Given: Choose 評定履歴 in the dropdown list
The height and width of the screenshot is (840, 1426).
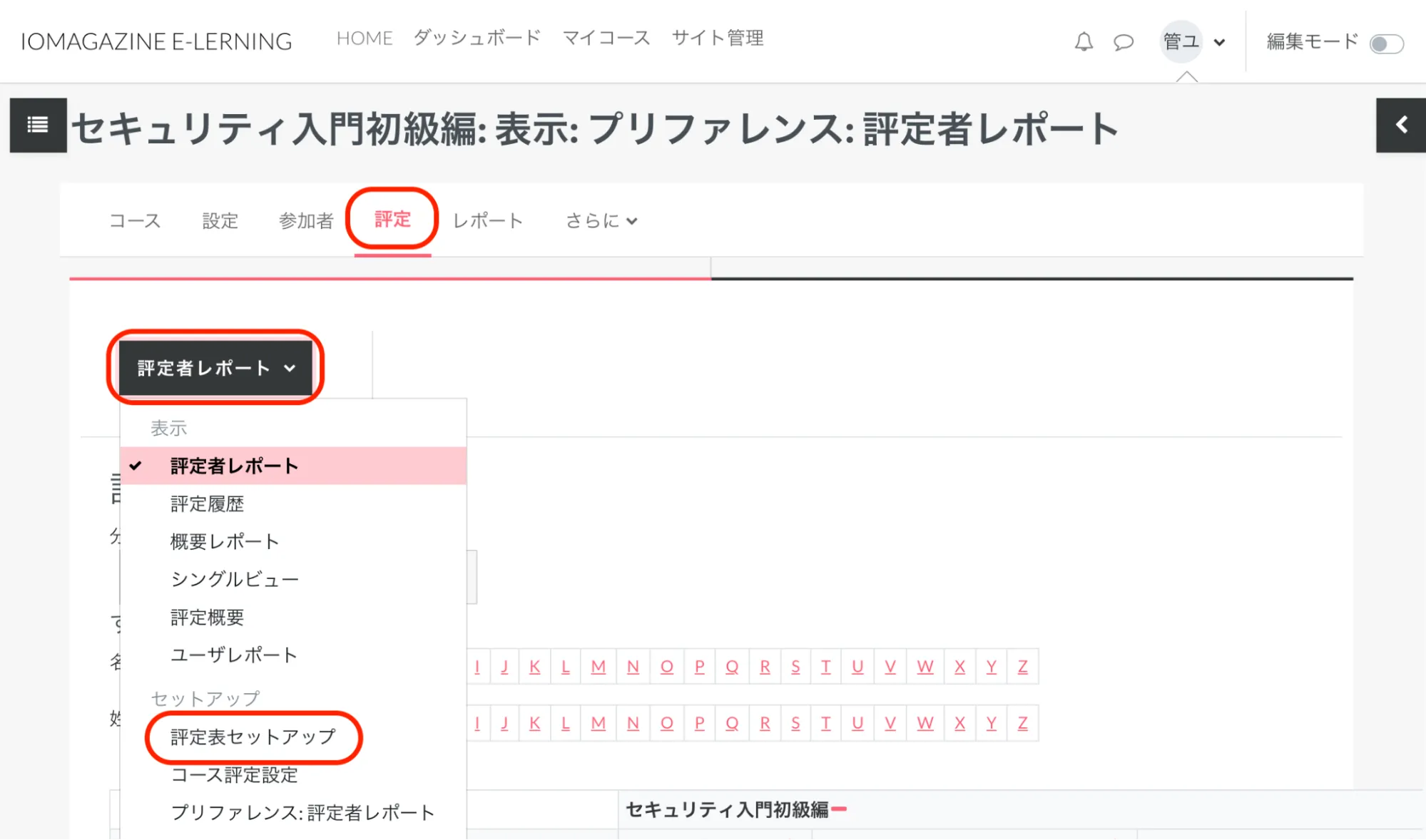Looking at the screenshot, I should click(207, 504).
